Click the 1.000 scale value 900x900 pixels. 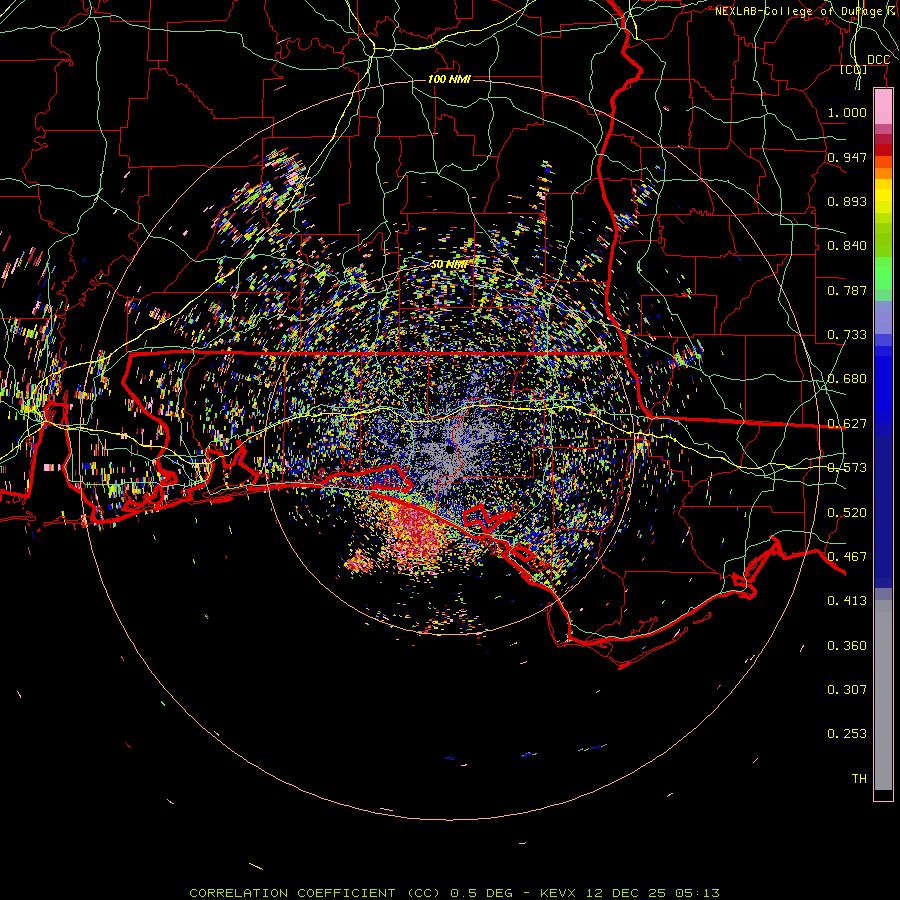click(x=847, y=112)
